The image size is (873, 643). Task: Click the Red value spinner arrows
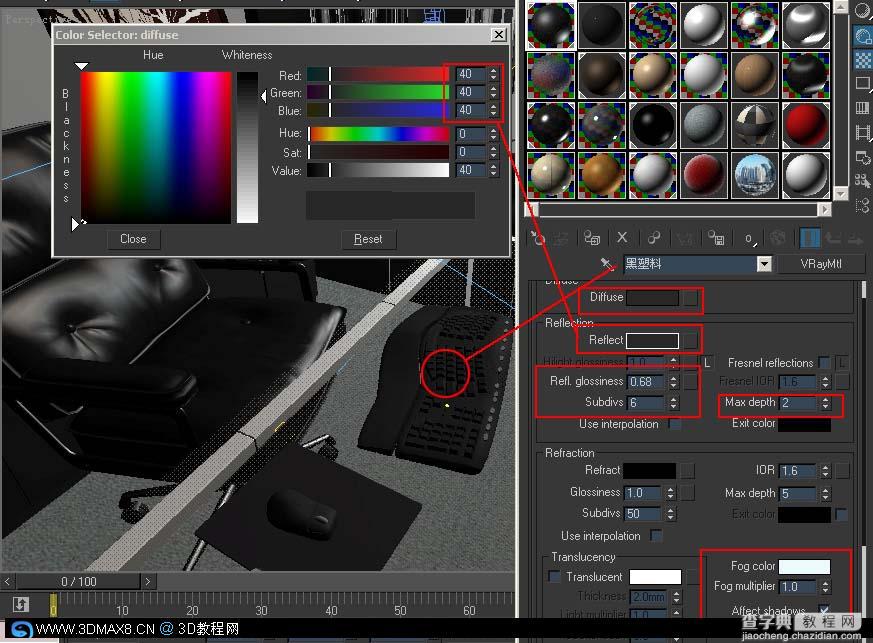pyautogui.click(x=493, y=73)
